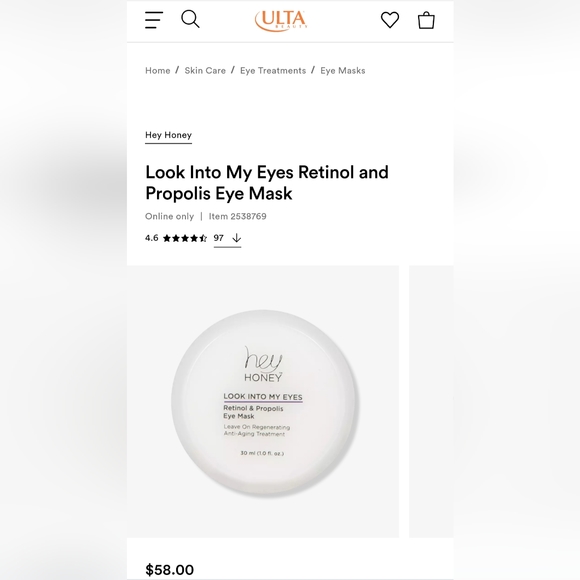The image size is (580, 580).
Task: View the next product image in the carousel
Action: [x=431, y=401]
